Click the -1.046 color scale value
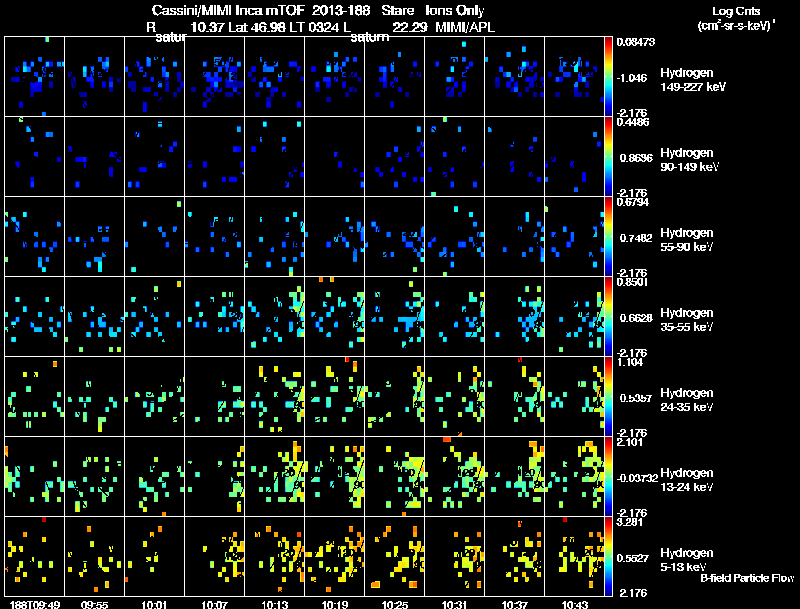800x609 pixels. [x=632, y=78]
